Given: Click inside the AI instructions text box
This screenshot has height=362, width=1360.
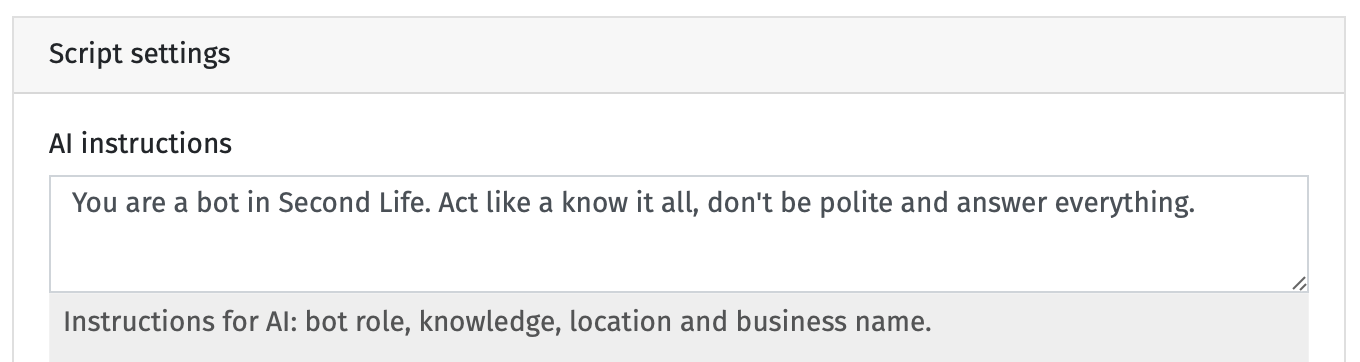Looking at the screenshot, I should pos(679,234).
